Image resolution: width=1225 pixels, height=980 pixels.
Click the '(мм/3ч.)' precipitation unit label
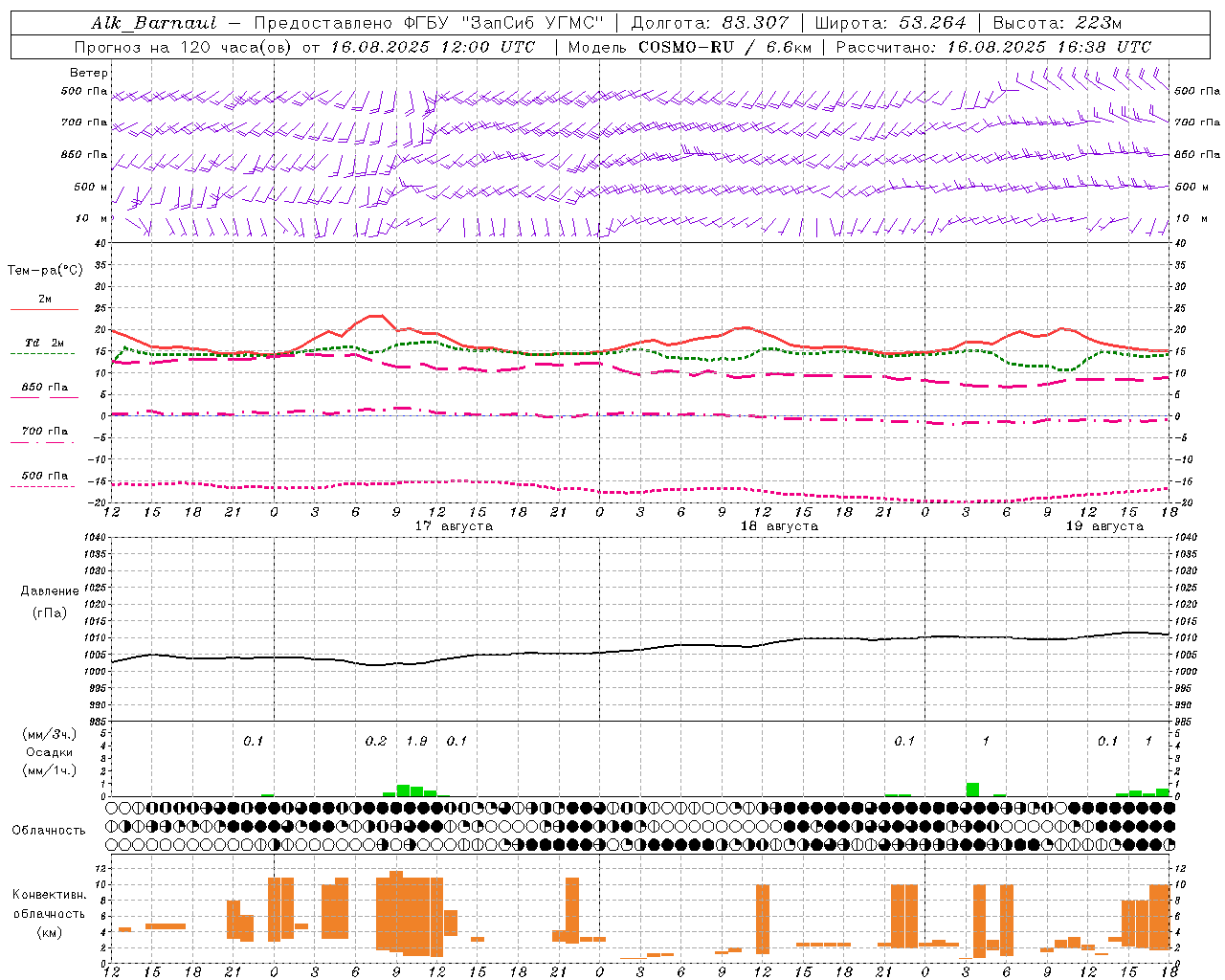click(x=50, y=734)
